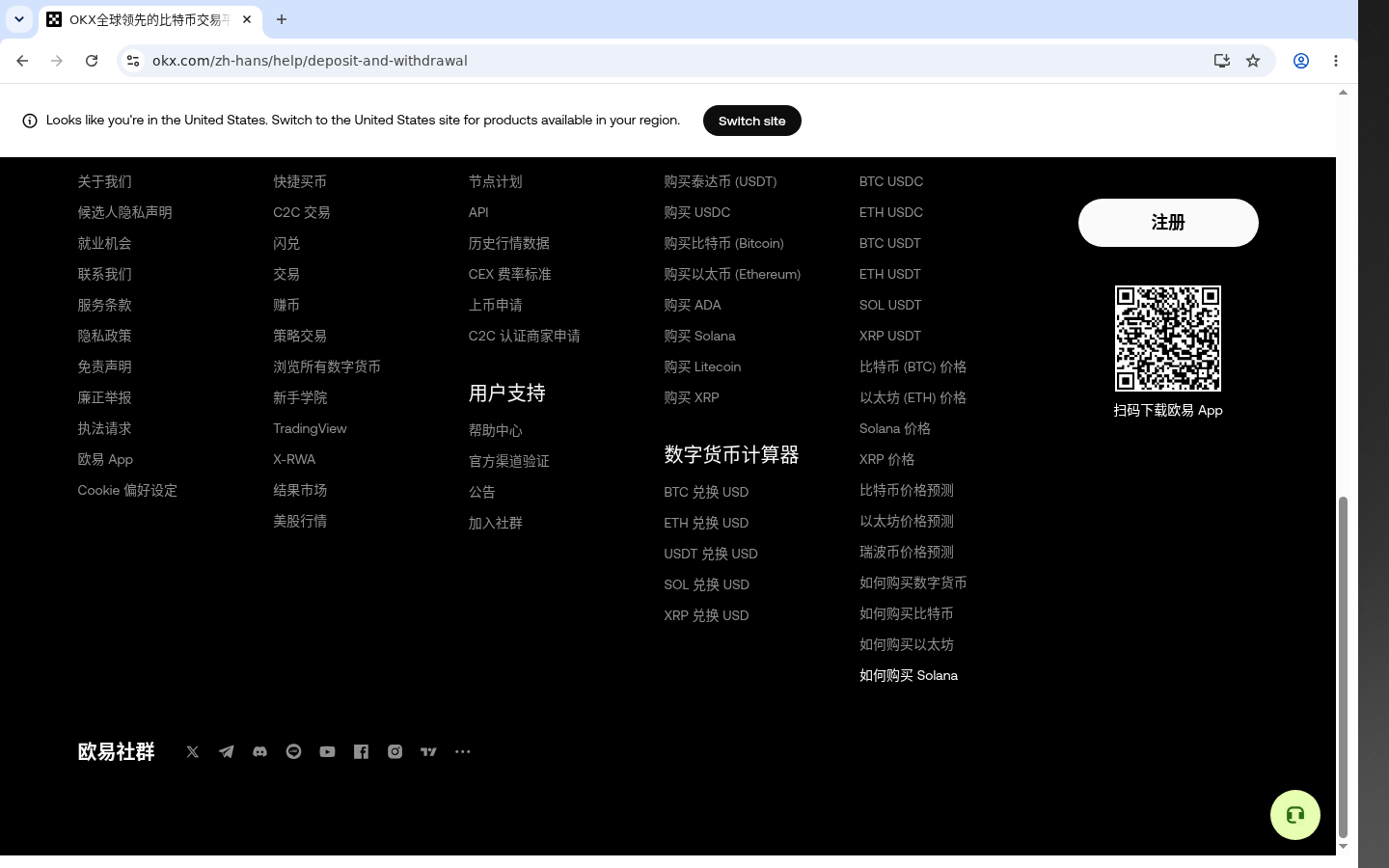The image size is (1389, 868).
Task: Open the 购买泰达币 (USDT) link
Action: [x=721, y=181]
